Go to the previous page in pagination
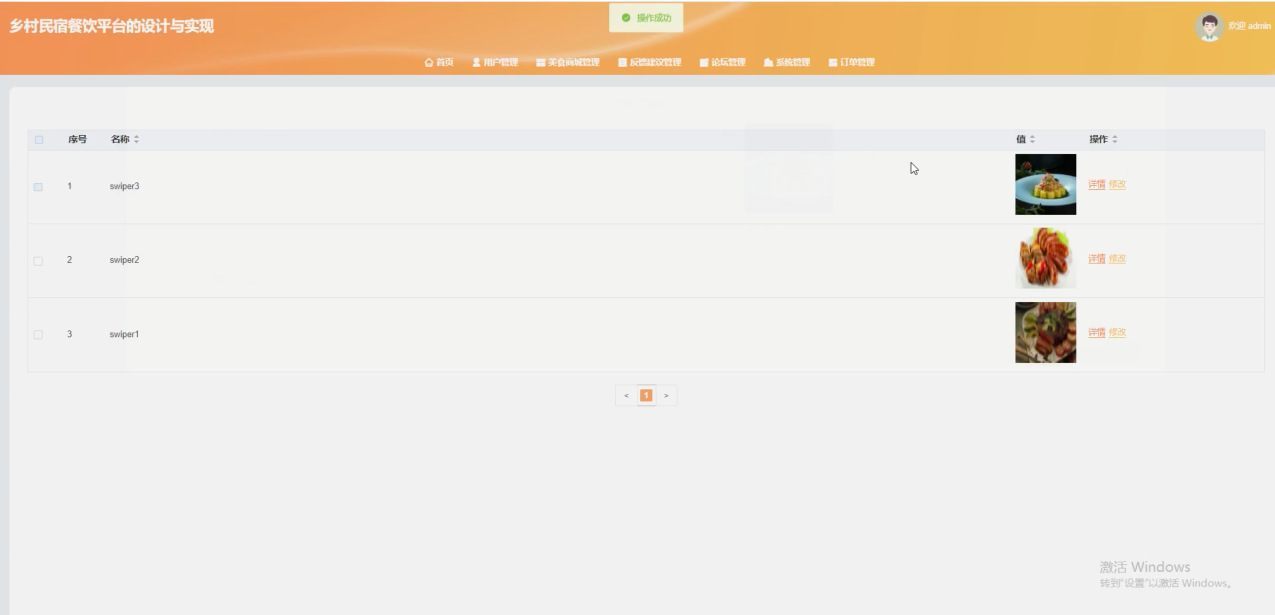The image size is (1275, 615). (627, 396)
